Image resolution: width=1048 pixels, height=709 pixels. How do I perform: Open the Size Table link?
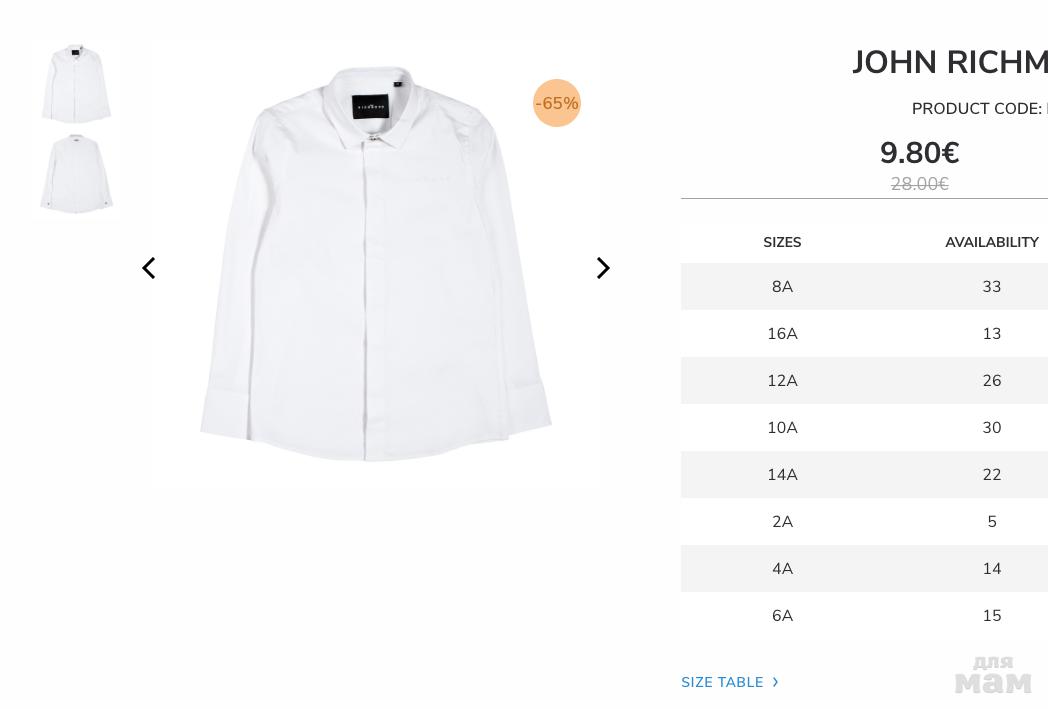[722, 683]
